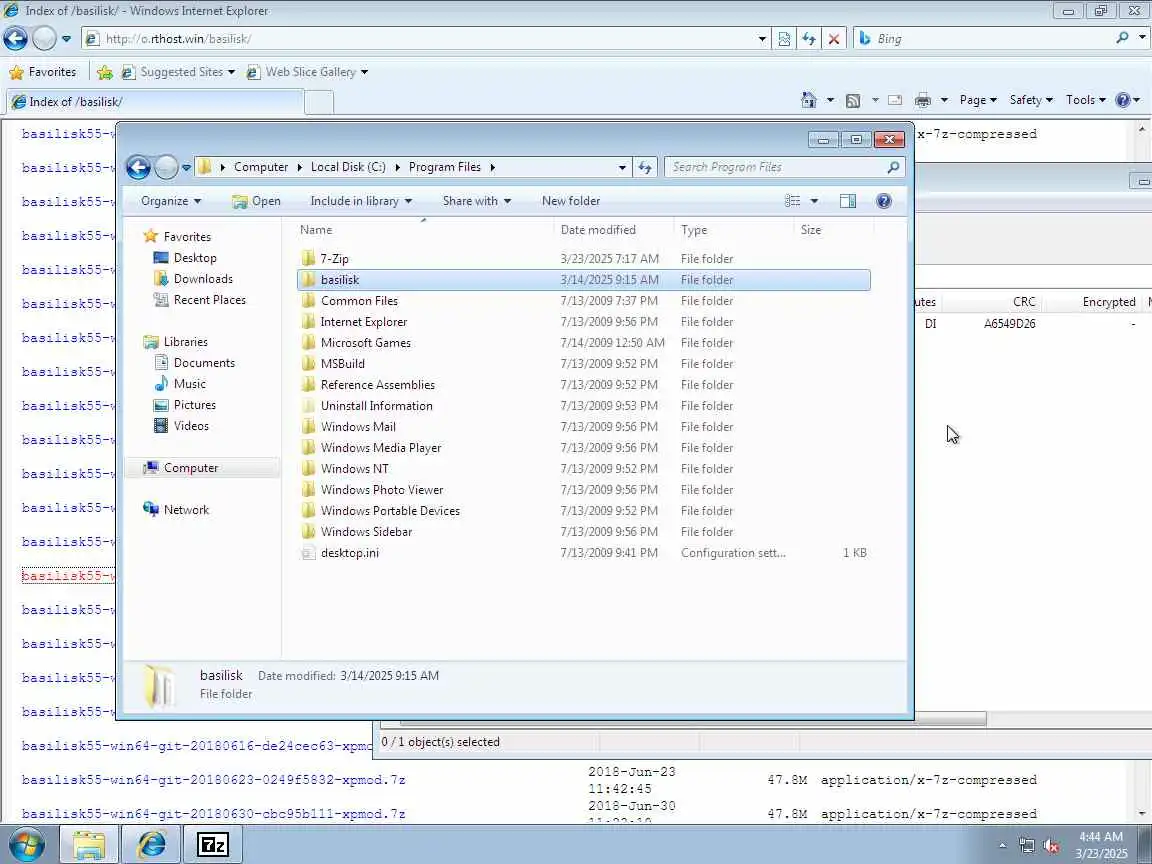Open Suggested Sites favorites link
Viewport: 1152px width, 864px height.
point(179,72)
